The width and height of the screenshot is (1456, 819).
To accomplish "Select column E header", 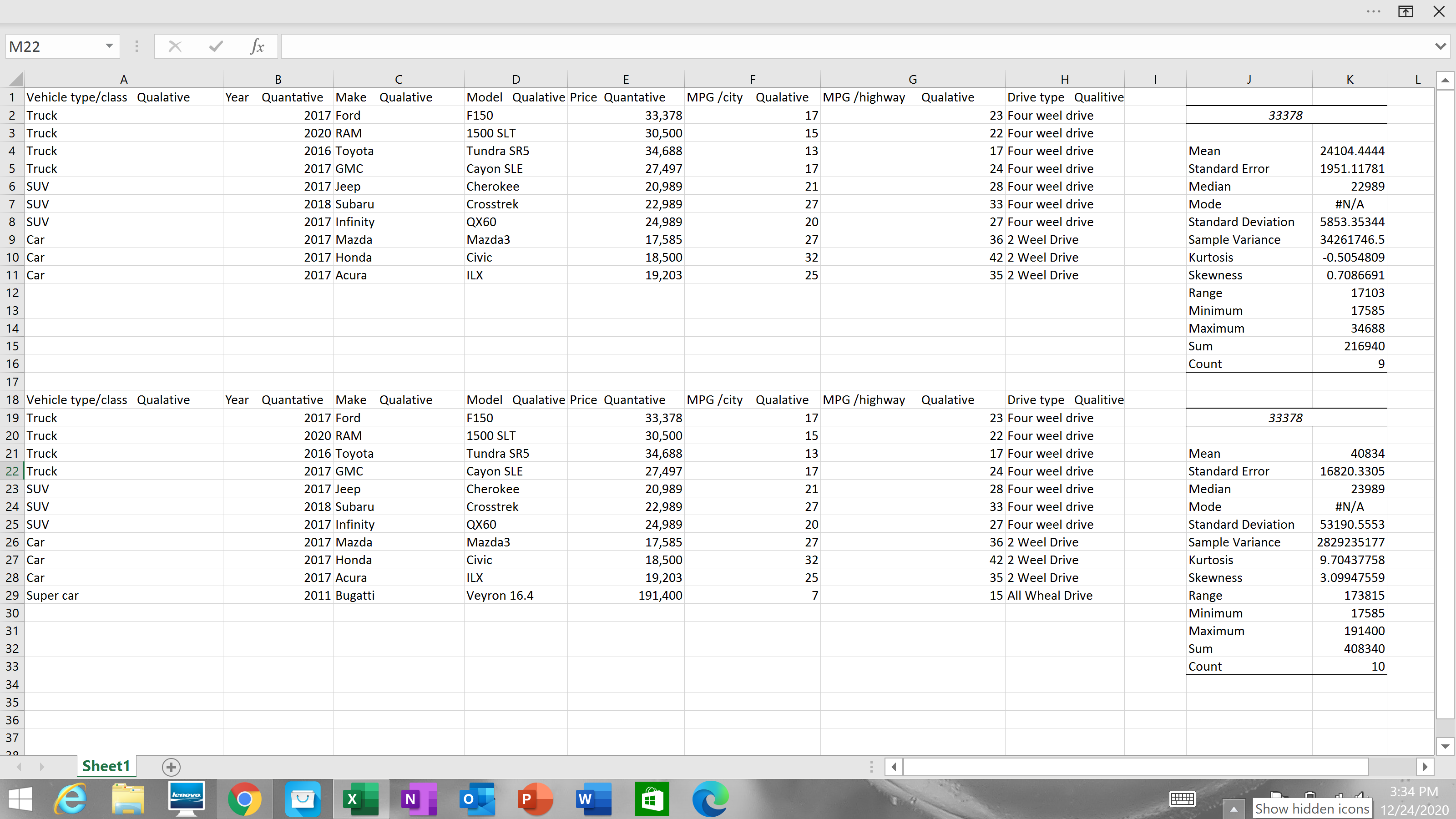I will coord(626,79).
